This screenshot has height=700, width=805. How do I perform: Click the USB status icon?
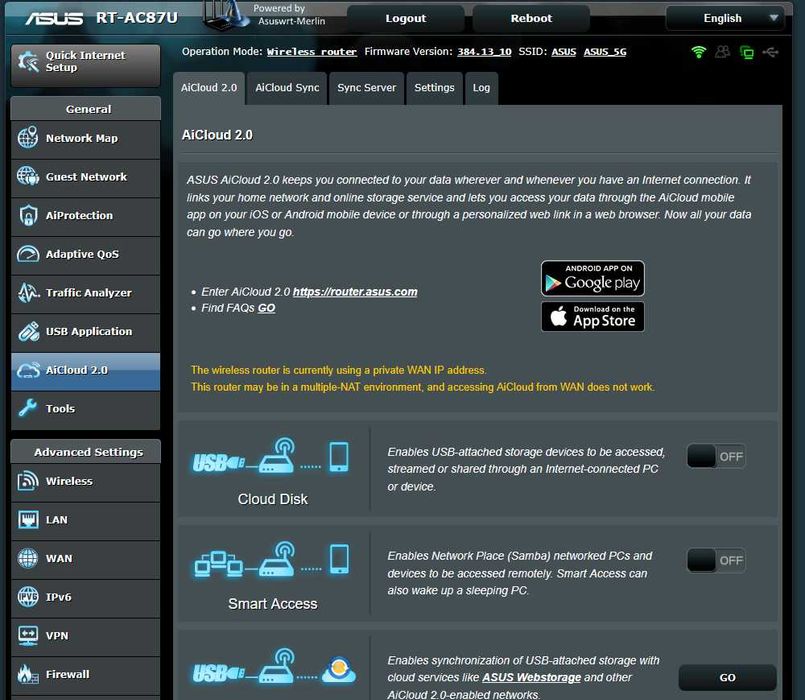771,52
